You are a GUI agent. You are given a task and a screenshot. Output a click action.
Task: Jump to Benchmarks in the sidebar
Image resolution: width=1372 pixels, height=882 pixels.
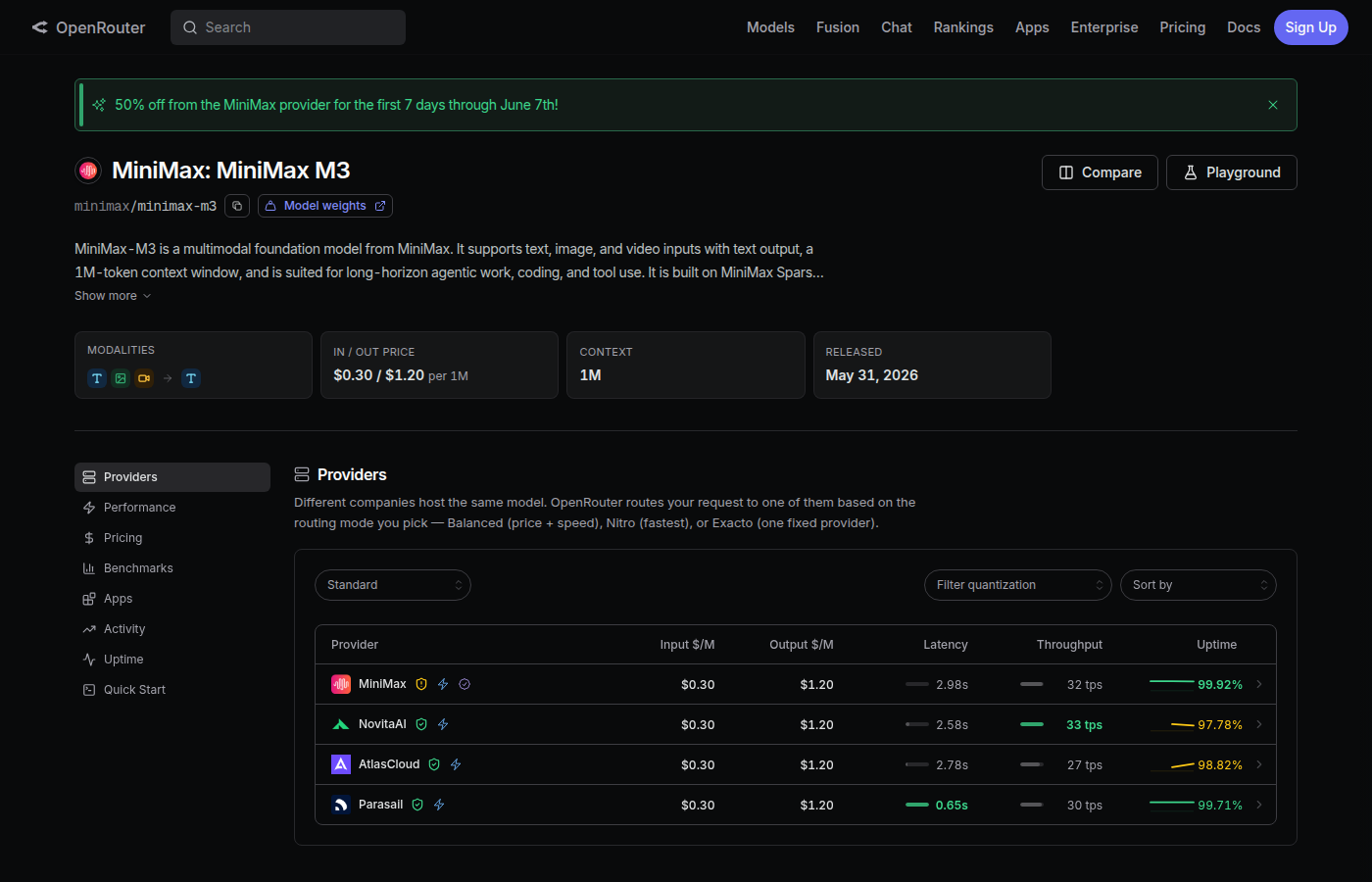tap(172, 568)
